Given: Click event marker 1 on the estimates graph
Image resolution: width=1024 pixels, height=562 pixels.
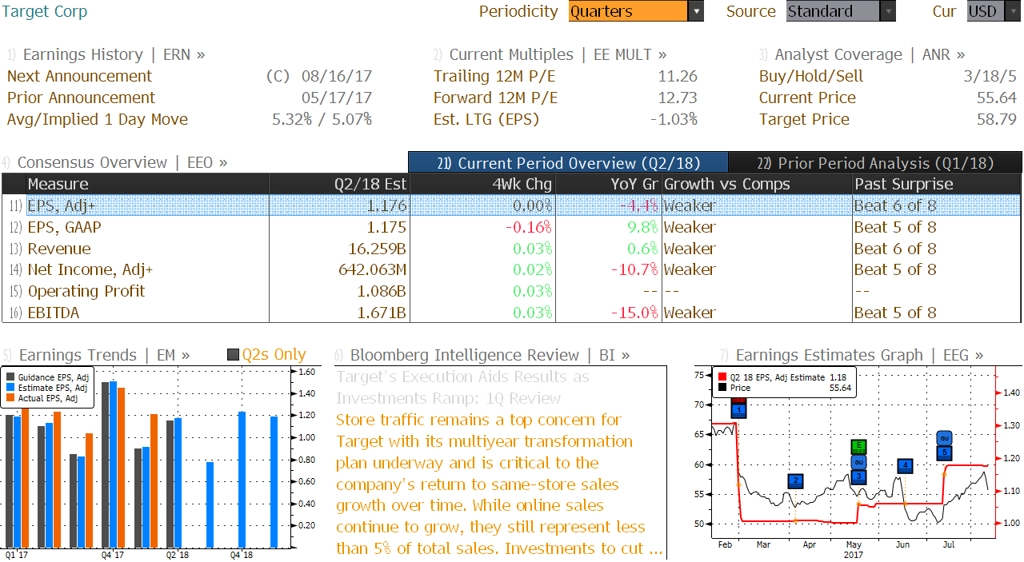Looking at the screenshot, I should coord(739,410).
